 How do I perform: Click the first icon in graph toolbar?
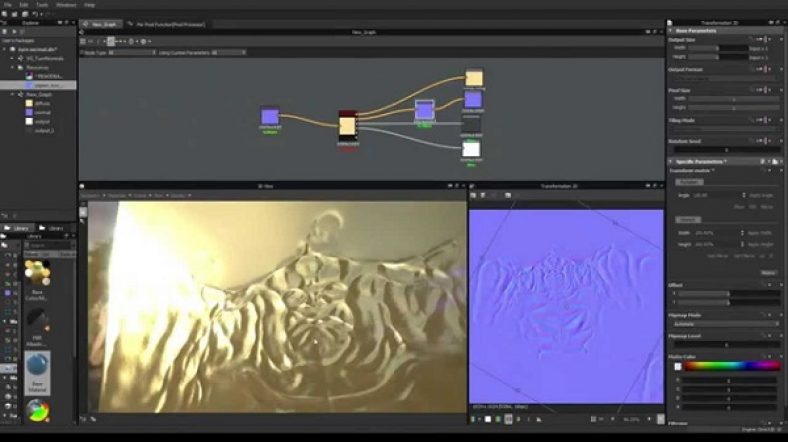point(83,42)
